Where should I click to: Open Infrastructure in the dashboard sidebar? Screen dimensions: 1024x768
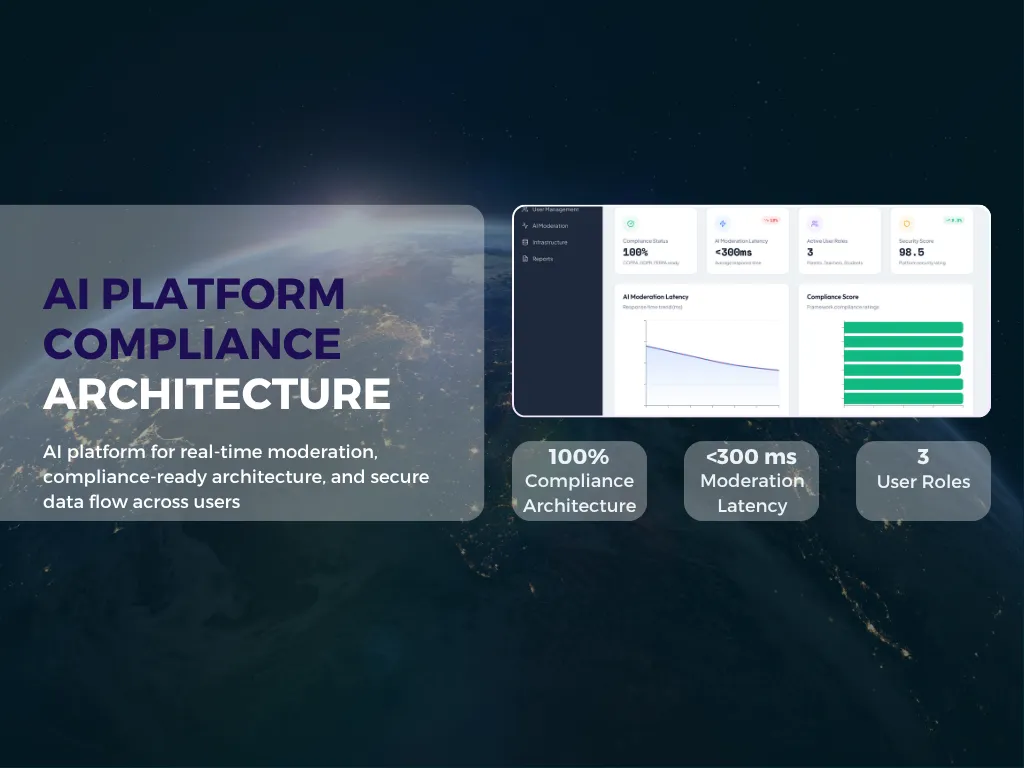click(549, 242)
